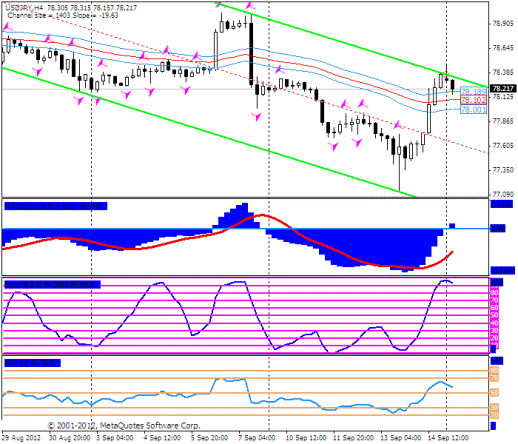Click the RSI 50 level label

pyautogui.click(x=495, y=393)
